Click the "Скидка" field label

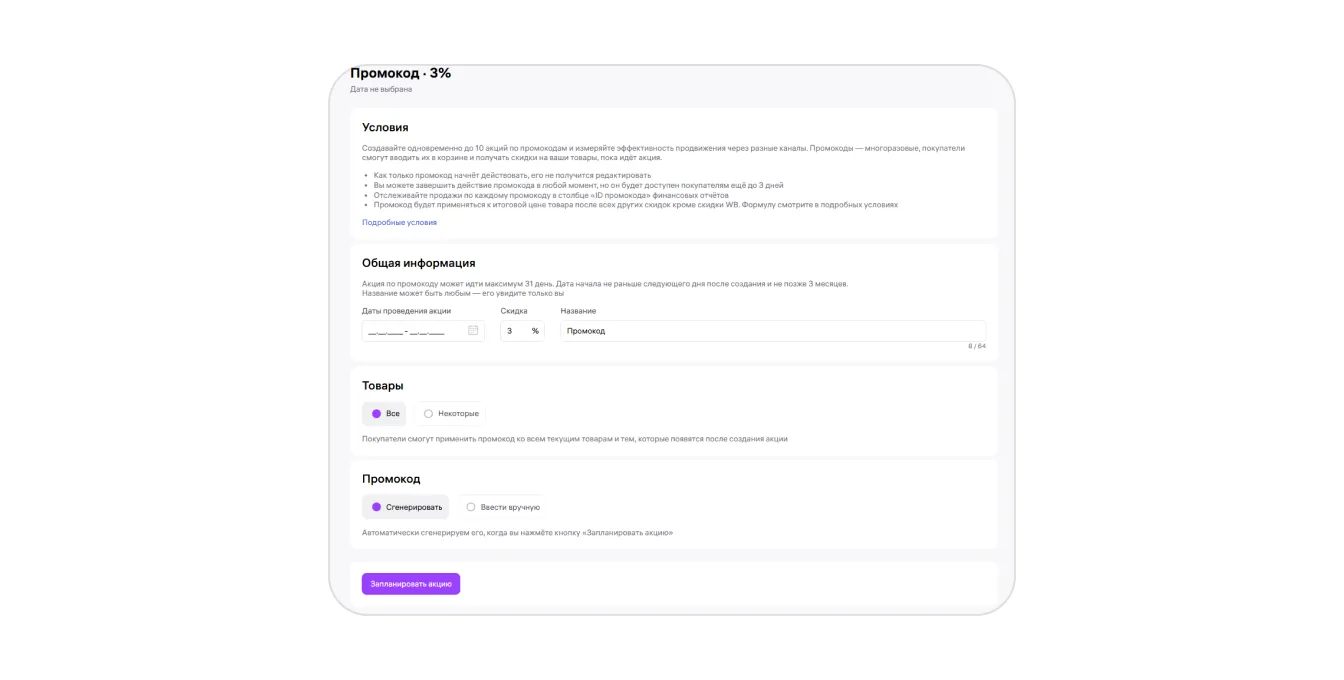click(x=514, y=311)
